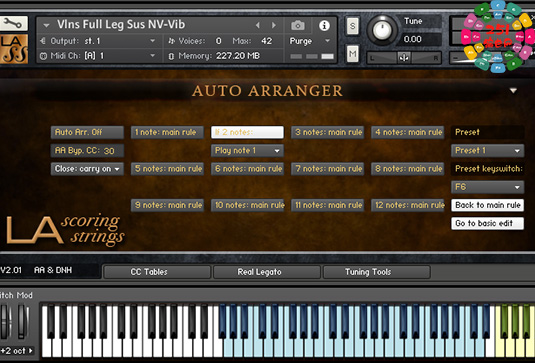The width and height of the screenshot is (535, 363).
Task: Click the memory icon beside Memory label
Action: 171,56
